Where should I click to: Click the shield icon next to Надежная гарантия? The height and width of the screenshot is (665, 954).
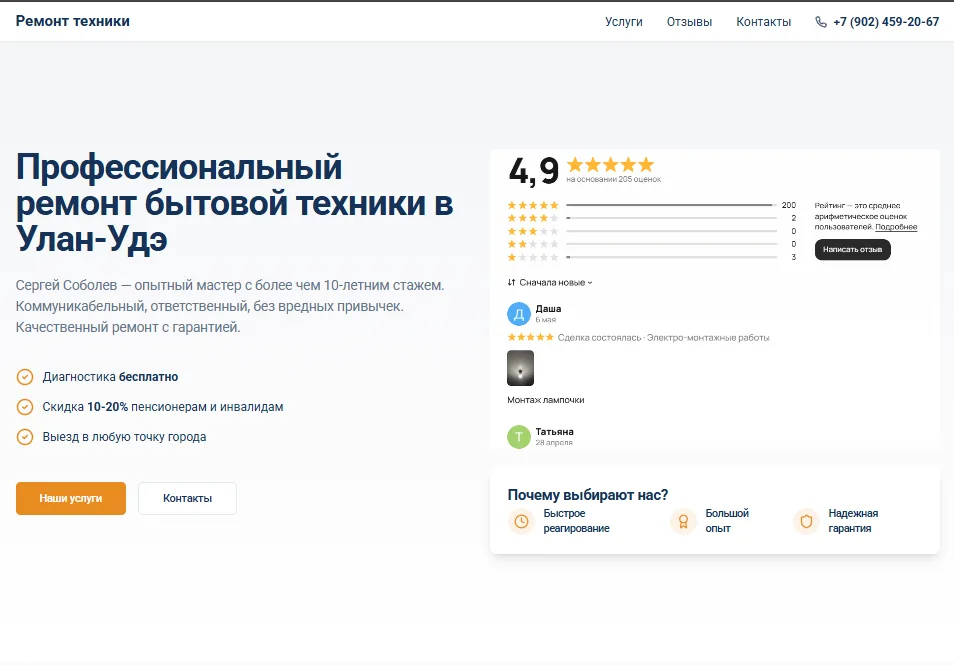(x=806, y=521)
